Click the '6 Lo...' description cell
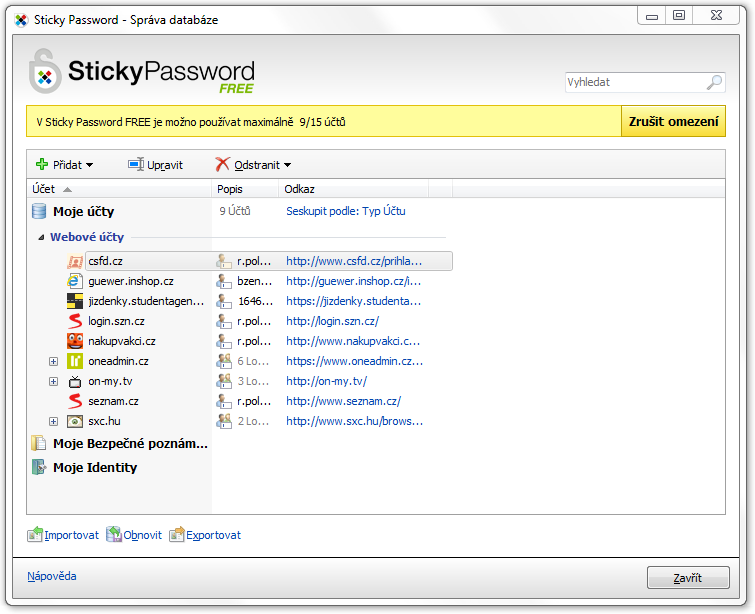Viewport: 755px width, 614px height. click(253, 361)
